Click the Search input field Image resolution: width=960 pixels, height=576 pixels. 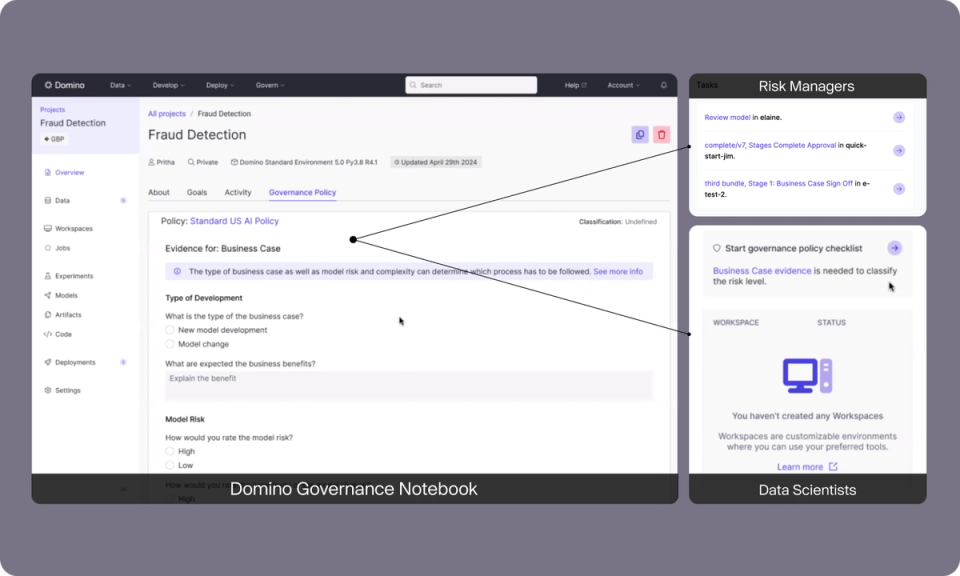click(x=470, y=85)
